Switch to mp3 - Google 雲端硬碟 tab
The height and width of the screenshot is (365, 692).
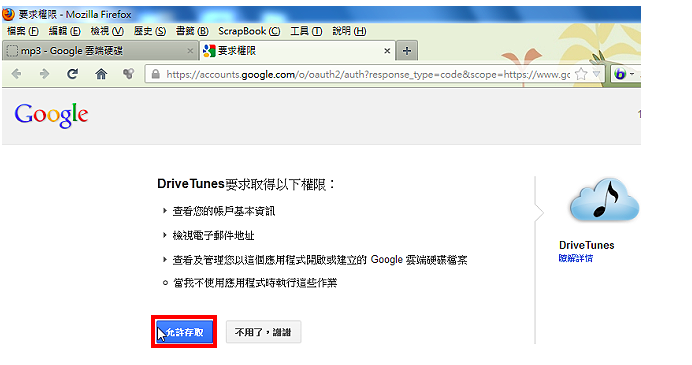coord(100,51)
